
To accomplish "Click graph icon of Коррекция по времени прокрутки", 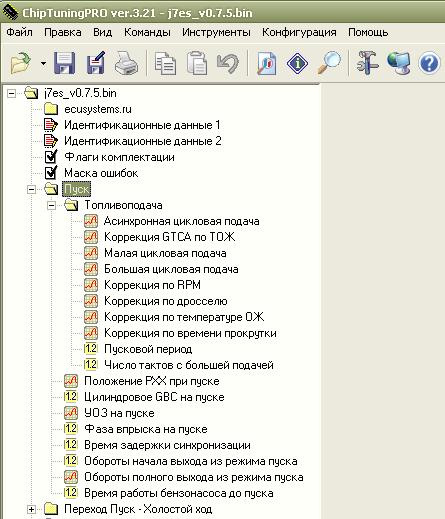I will [91, 333].
